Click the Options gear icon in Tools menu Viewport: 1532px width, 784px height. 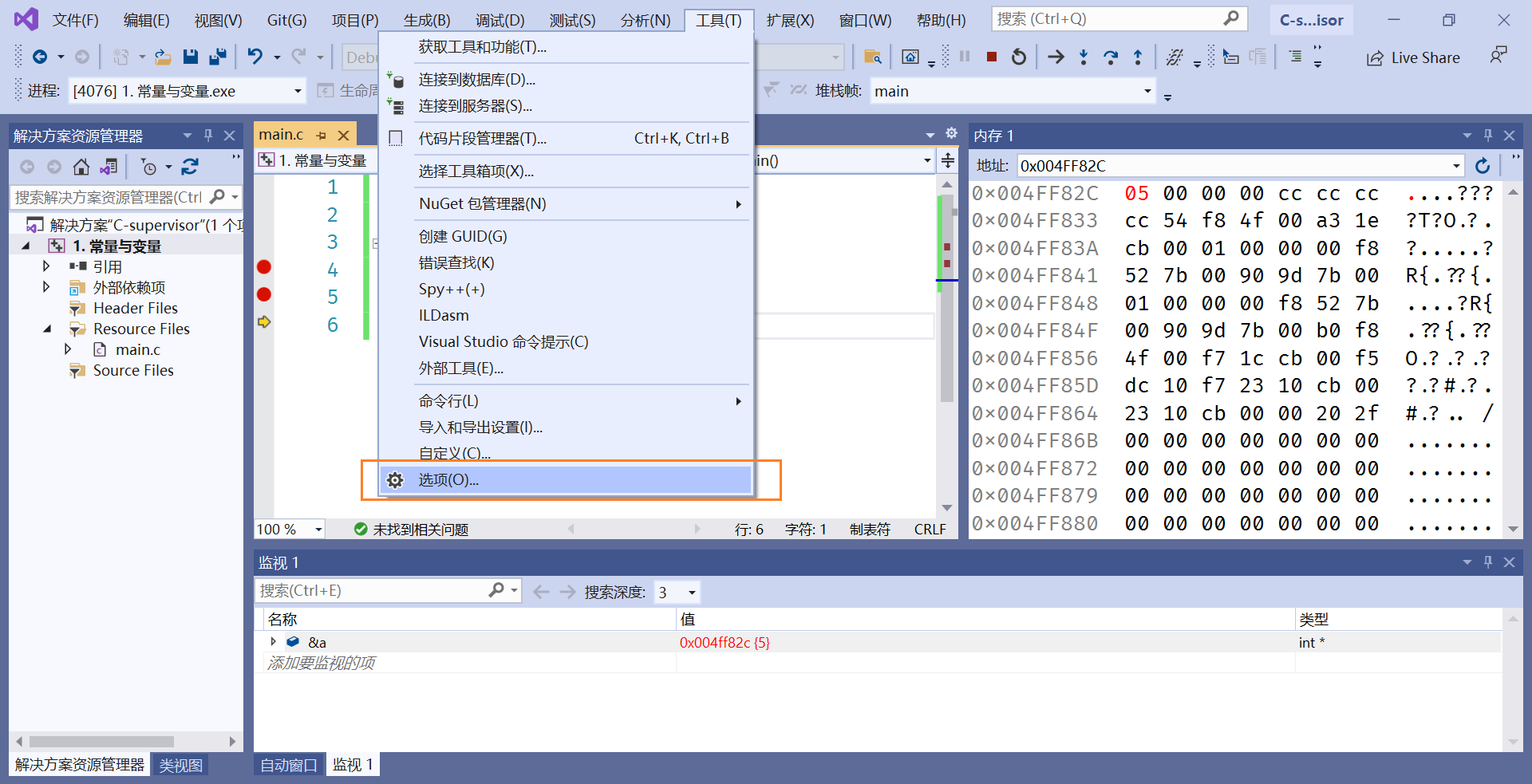(395, 480)
